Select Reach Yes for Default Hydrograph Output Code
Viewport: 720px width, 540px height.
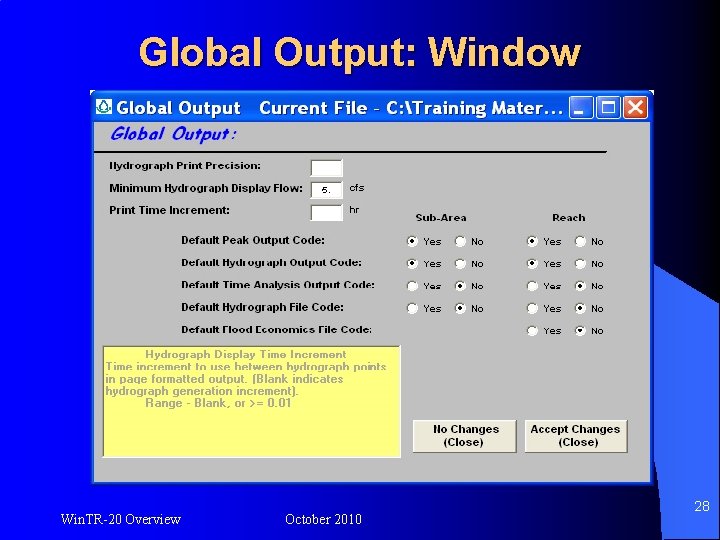click(x=532, y=264)
